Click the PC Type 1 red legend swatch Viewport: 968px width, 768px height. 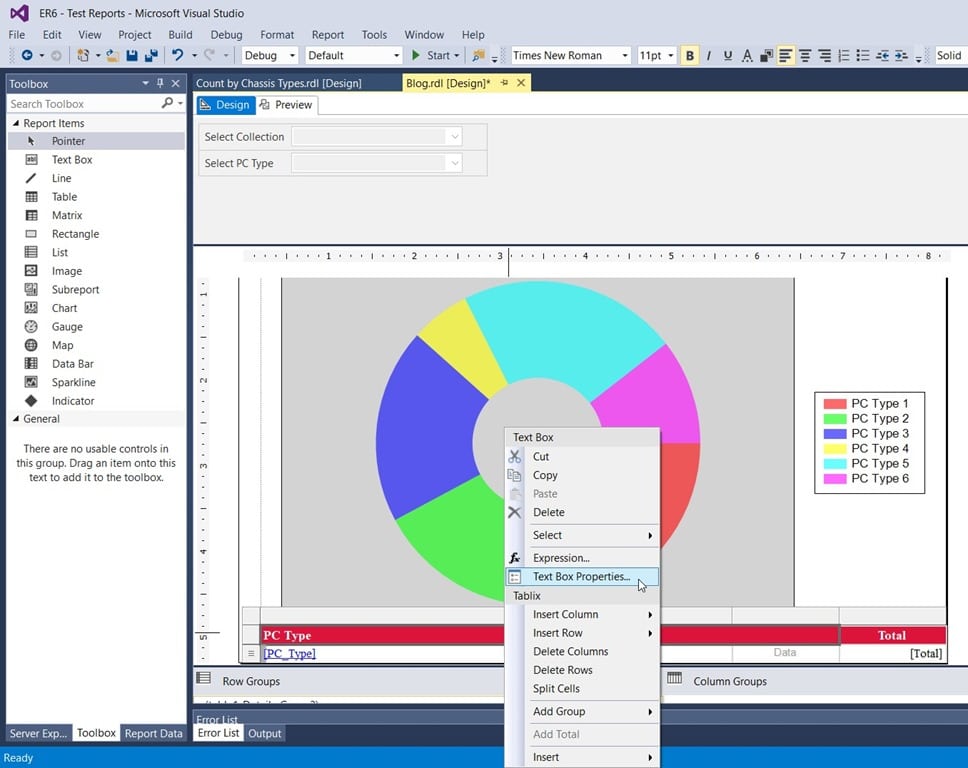835,404
